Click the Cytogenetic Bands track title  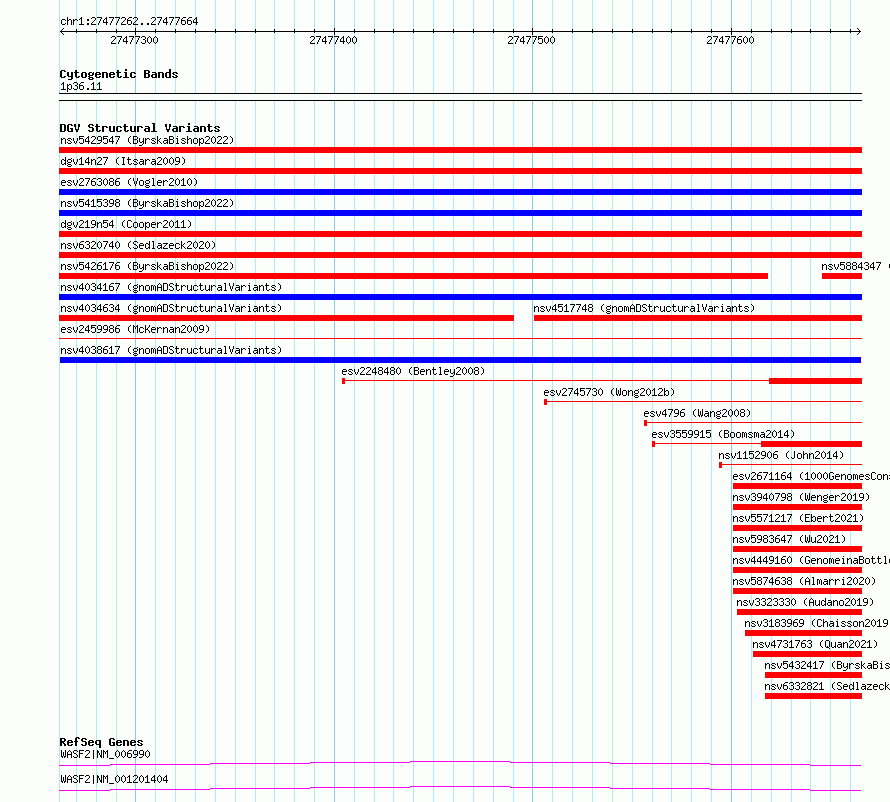(x=119, y=74)
